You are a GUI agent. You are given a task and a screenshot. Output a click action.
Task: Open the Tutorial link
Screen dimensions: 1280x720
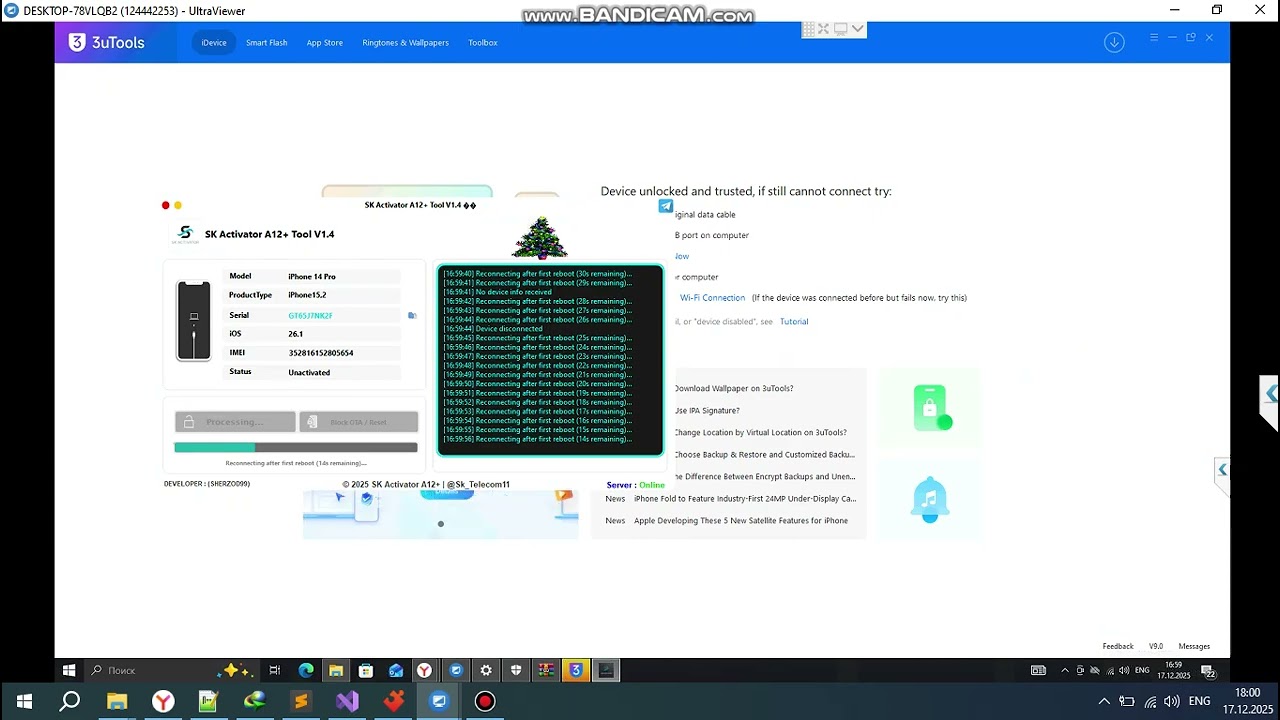click(794, 322)
